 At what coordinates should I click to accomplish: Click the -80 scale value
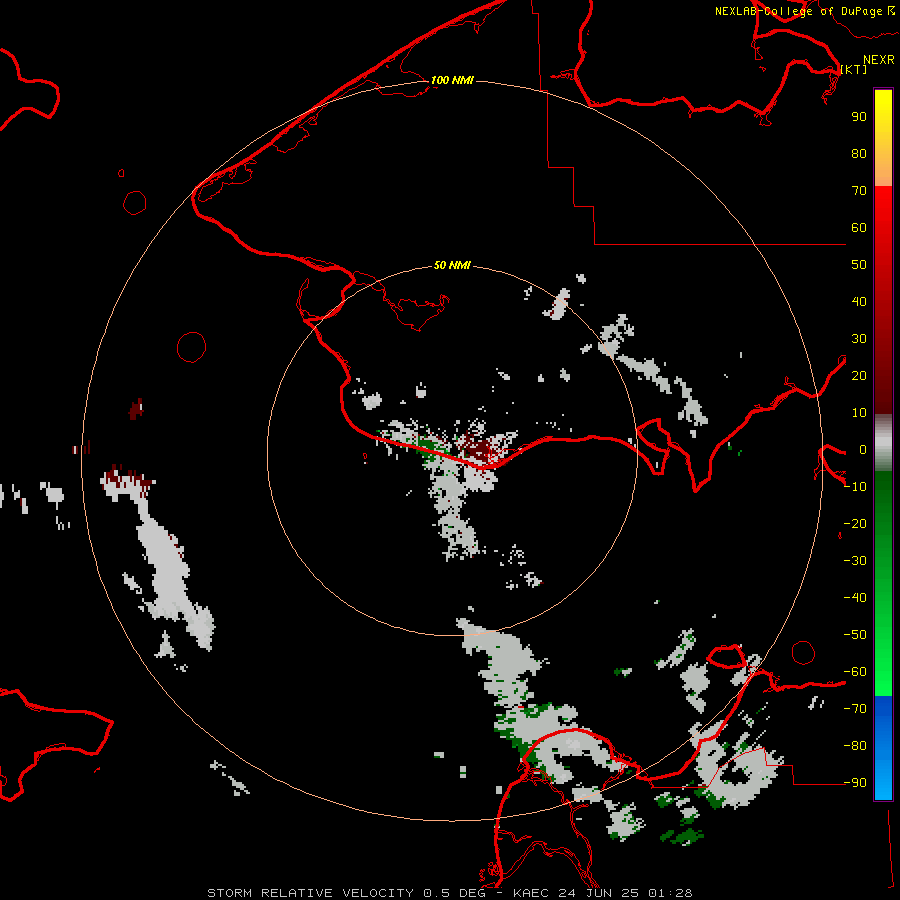pyautogui.click(x=855, y=746)
